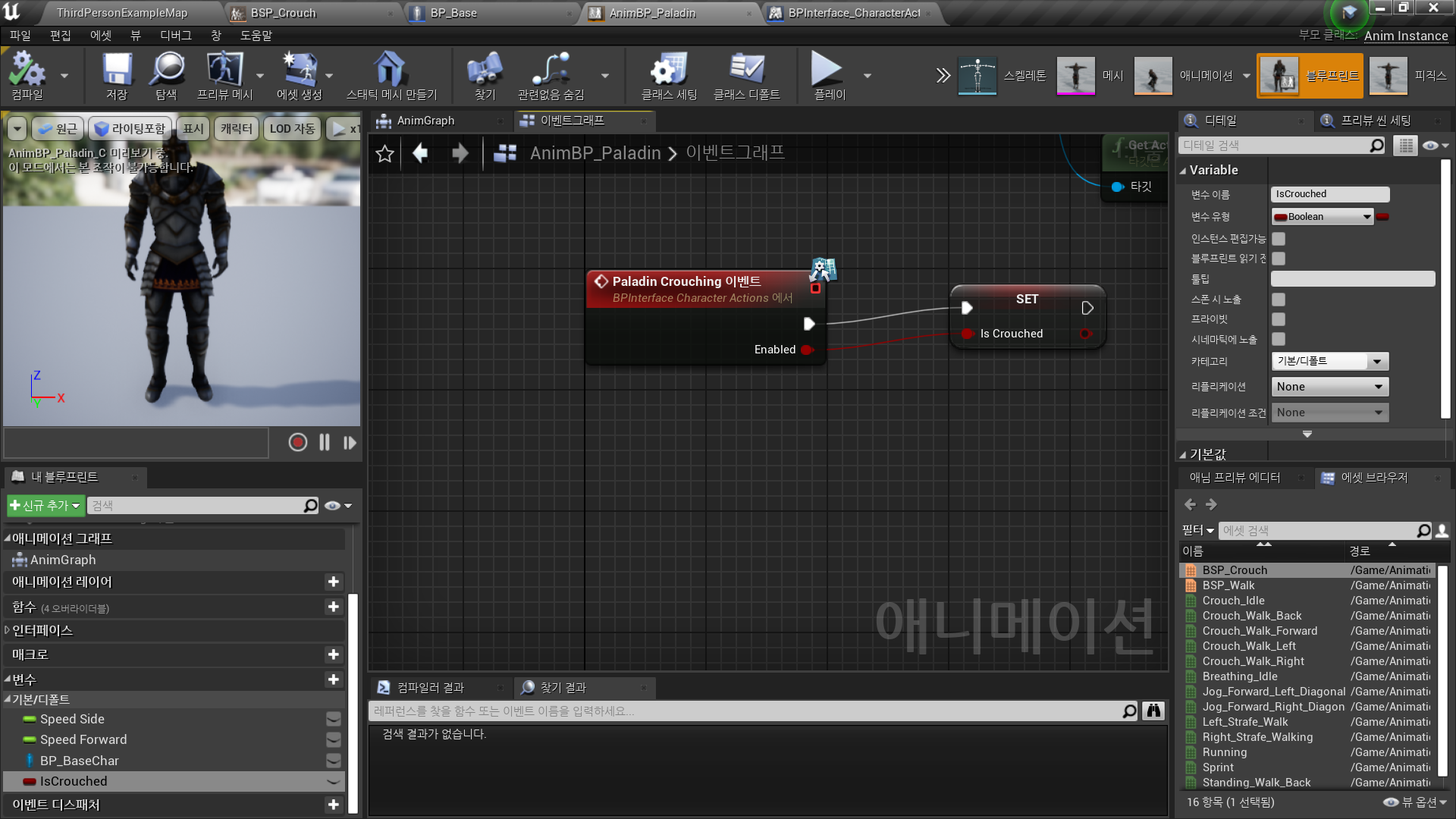Select the Crouch_Idle asset in browser
1456x819 pixels.
coord(1233,601)
